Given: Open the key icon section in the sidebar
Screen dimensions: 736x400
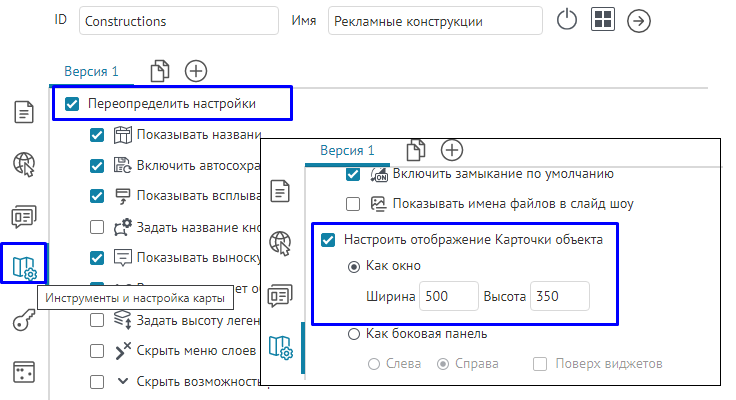Looking at the screenshot, I should point(24,321).
